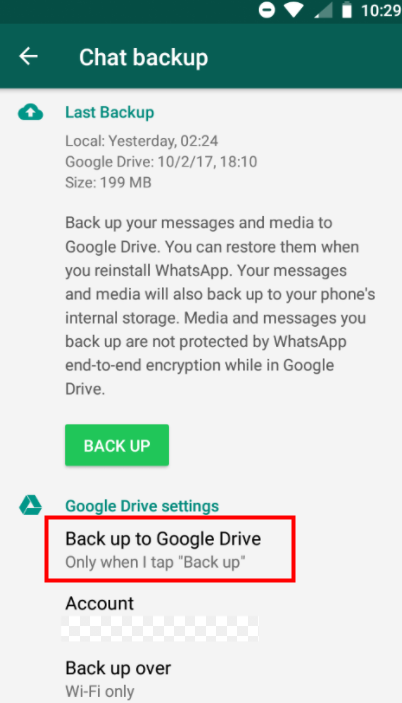Tap the Chat backup title
This screenshot has width=402, height=703.
tap(143, 57)
